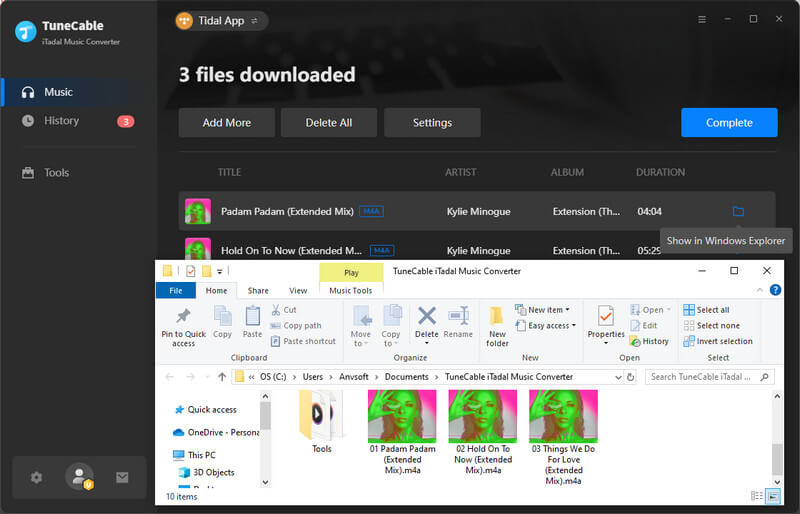Image resolution: width=800 pixels, height=514 pixels.
Task: Open the user account avatar
Action: 80,477
